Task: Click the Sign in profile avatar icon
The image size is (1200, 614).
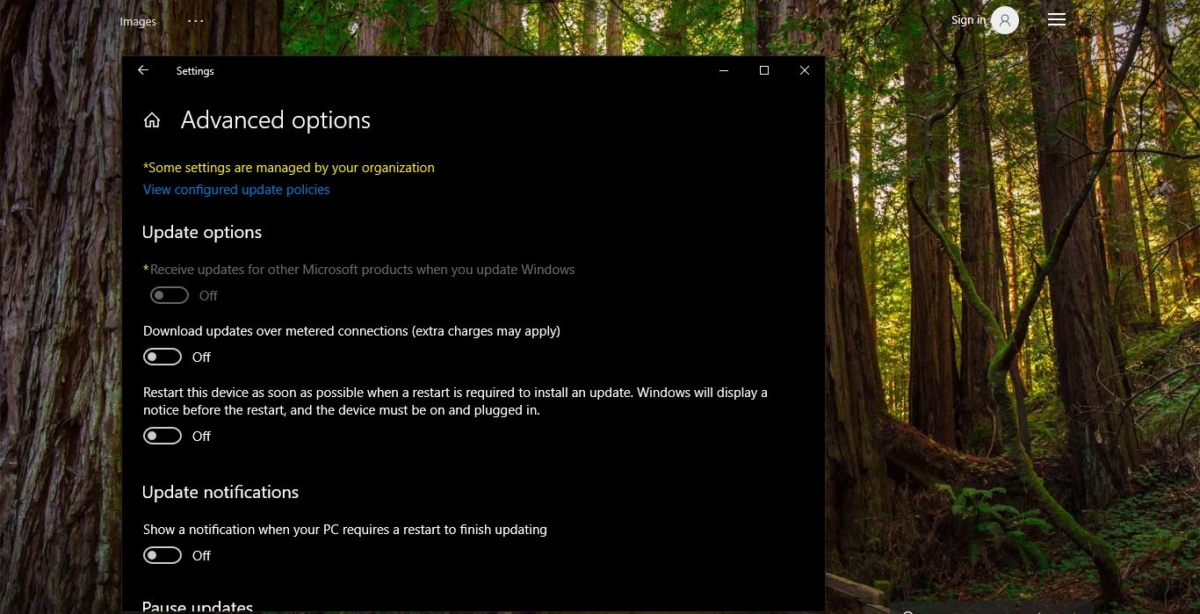Action: click(1006, 20)
